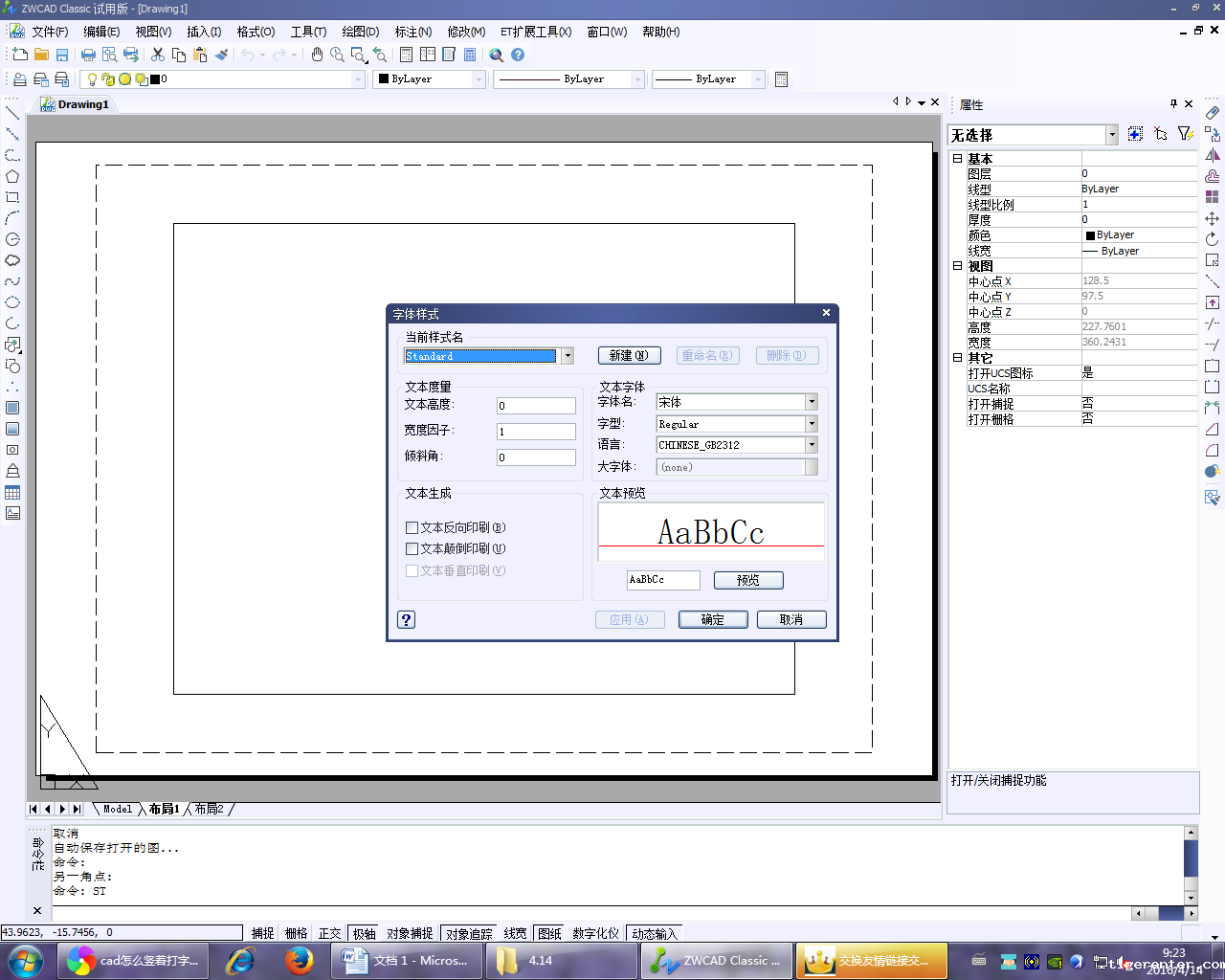Collapse the 基本 properties section
The width and height of the screenshot is (1225, 980).
957,159
